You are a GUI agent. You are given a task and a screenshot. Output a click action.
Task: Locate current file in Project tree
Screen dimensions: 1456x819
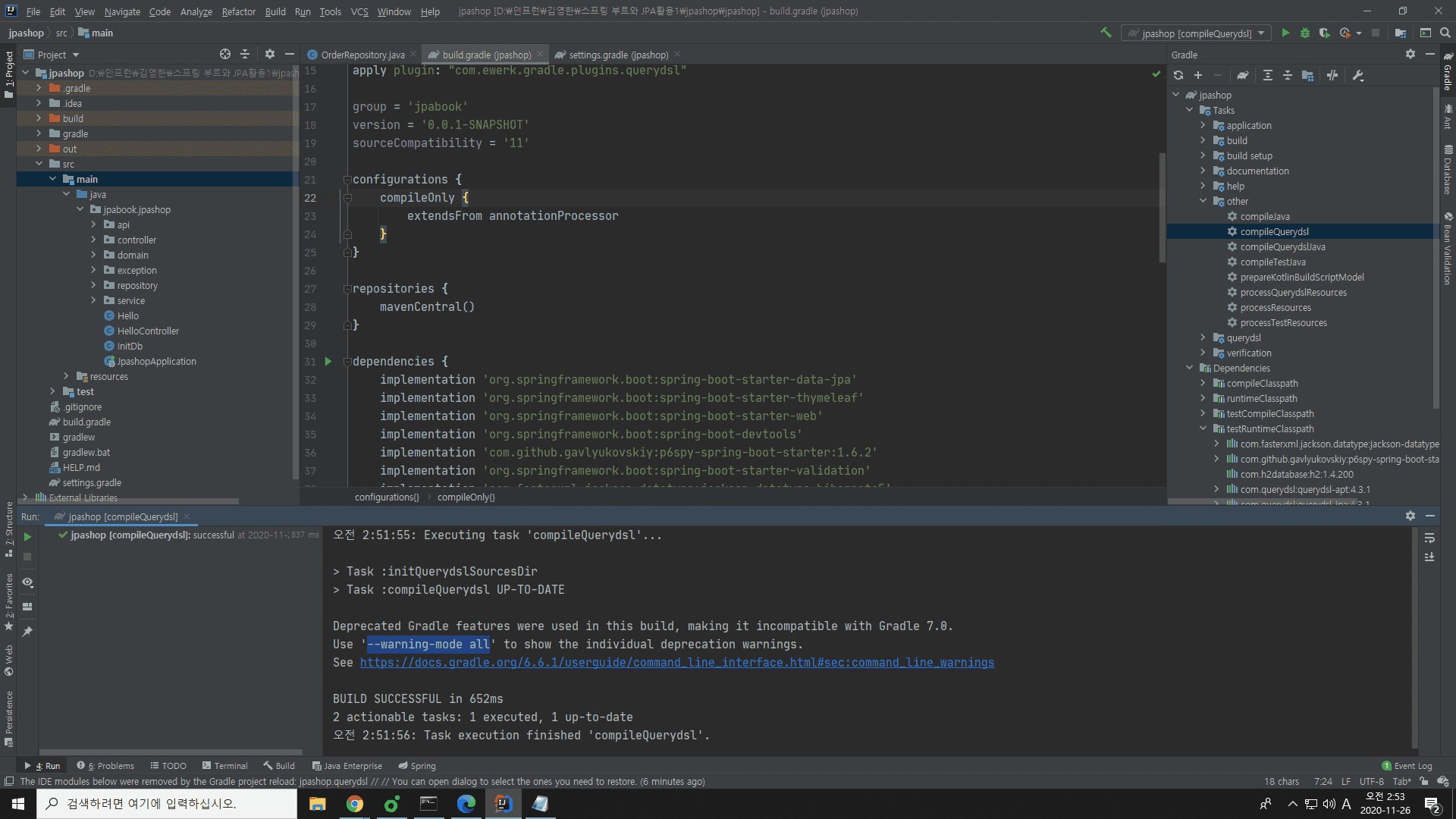coord(225,54)
